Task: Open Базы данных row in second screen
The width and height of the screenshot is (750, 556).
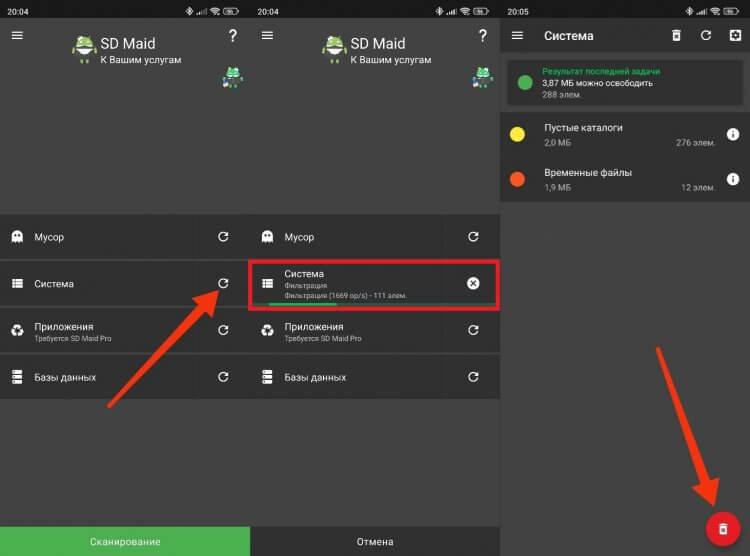Action: [375, 377]
